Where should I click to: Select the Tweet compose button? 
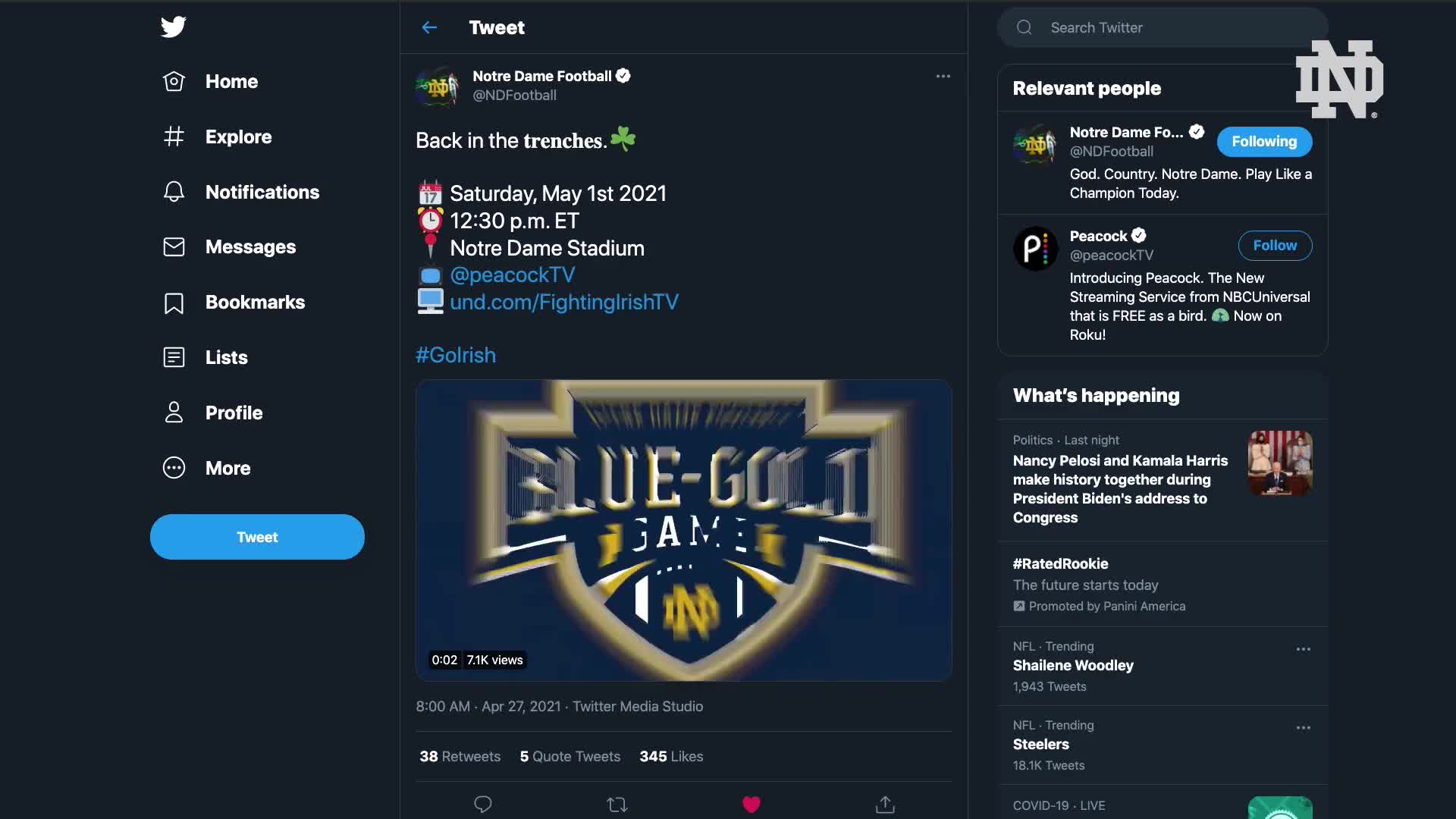257,536
